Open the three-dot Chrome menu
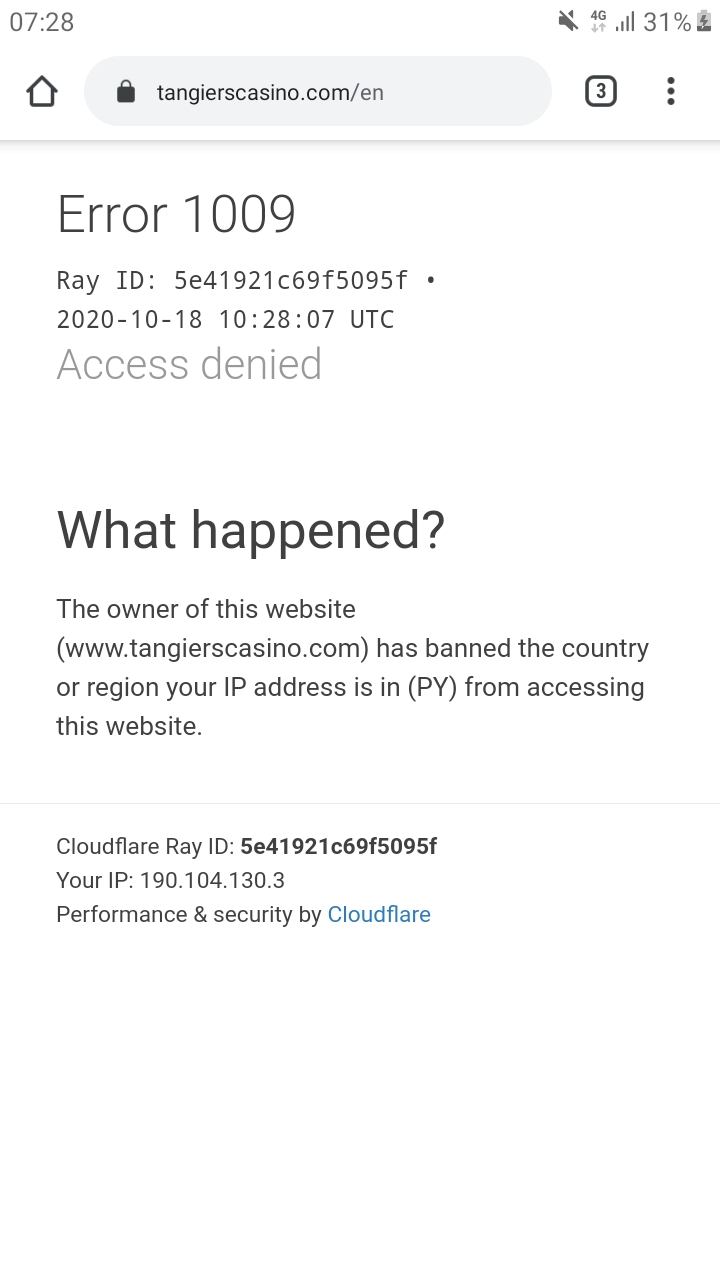The width and height of the screenshot is (720, 1280). click(671, 92)
